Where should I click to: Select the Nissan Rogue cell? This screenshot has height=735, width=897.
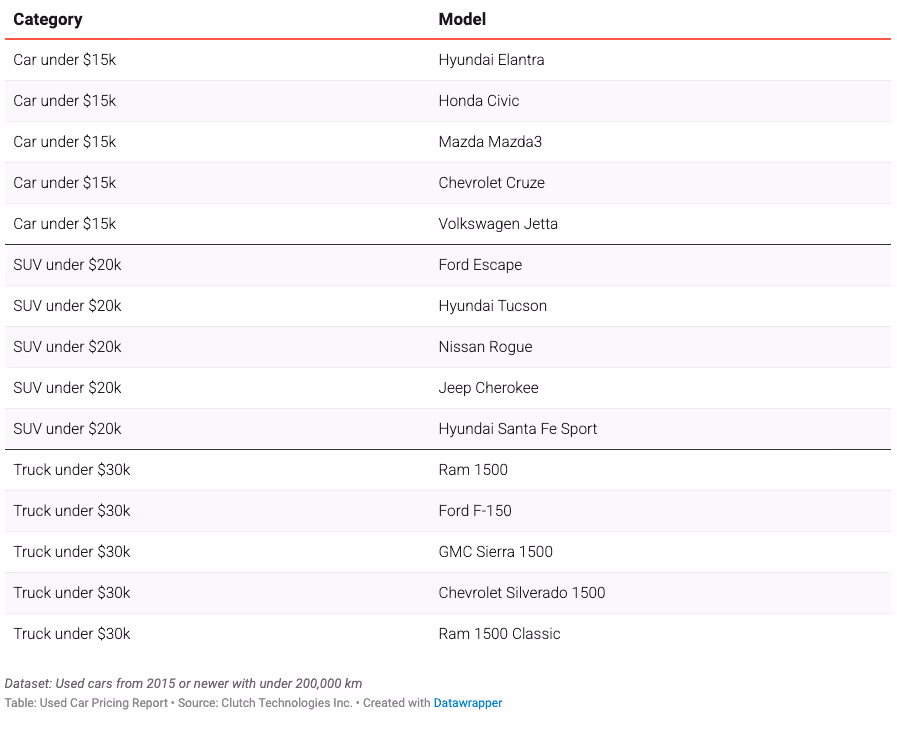tap(485, 347)
